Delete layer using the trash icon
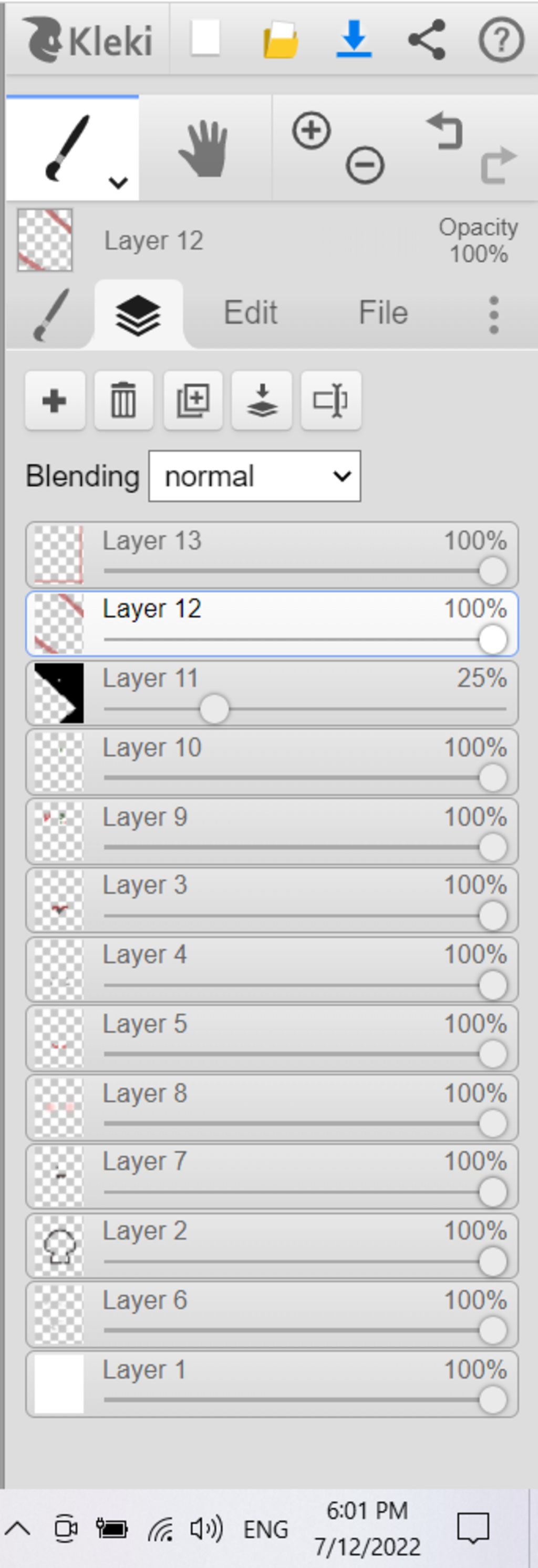538x1568 pixels. pos(123,401)
